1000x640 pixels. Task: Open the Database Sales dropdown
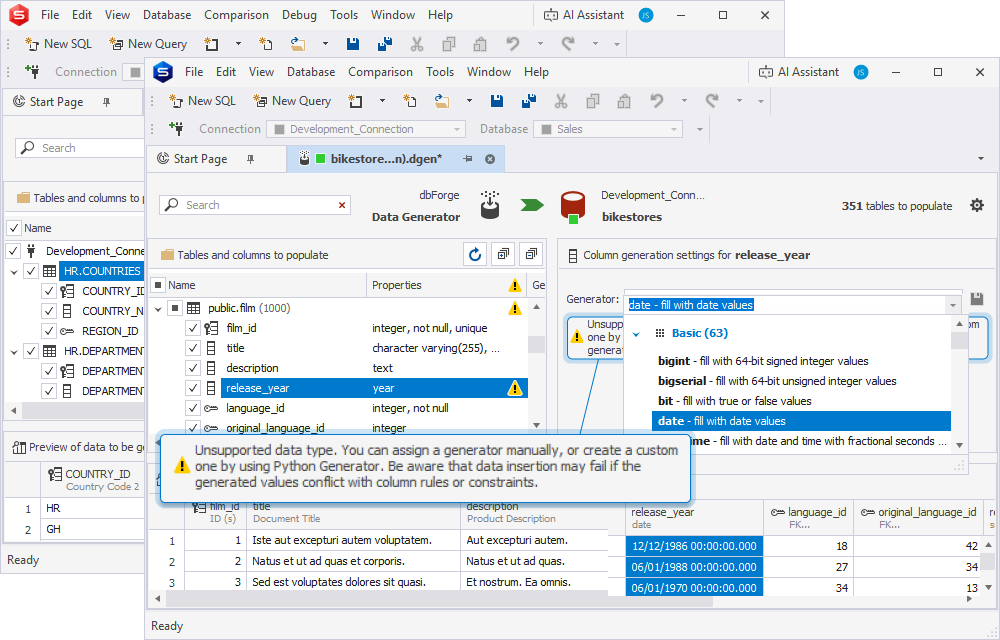coord(673,129)
